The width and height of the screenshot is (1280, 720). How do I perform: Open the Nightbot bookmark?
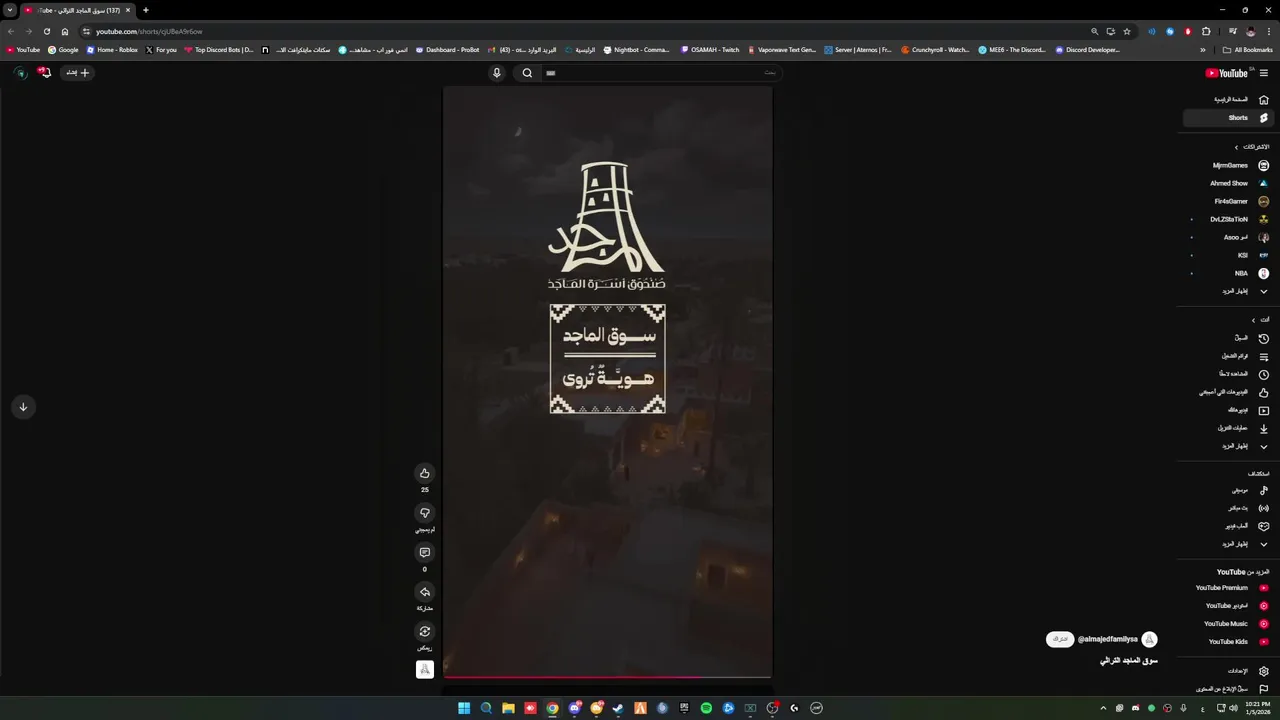tap(636, 50)
